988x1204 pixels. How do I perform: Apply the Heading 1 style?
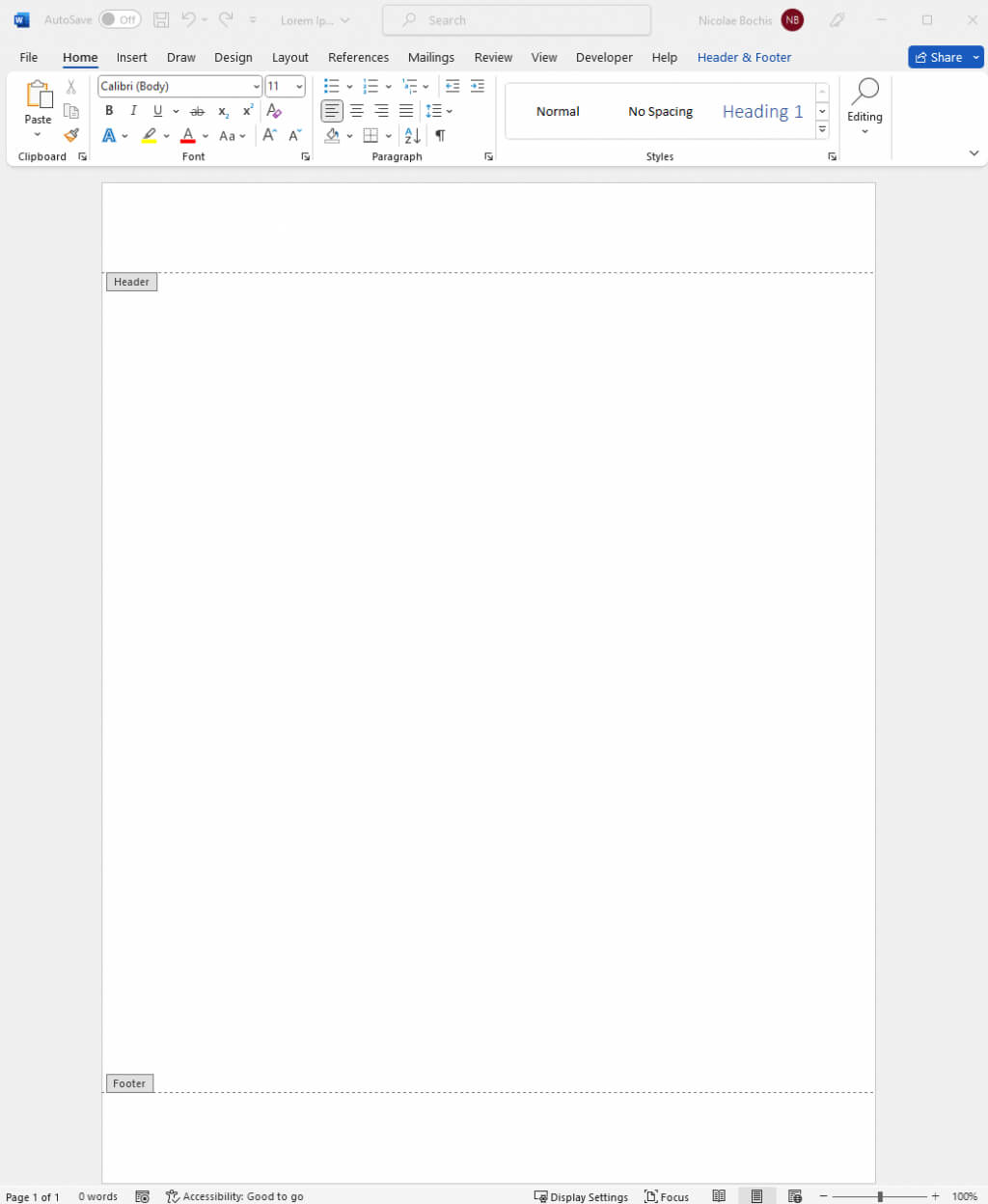pos(762,112)
